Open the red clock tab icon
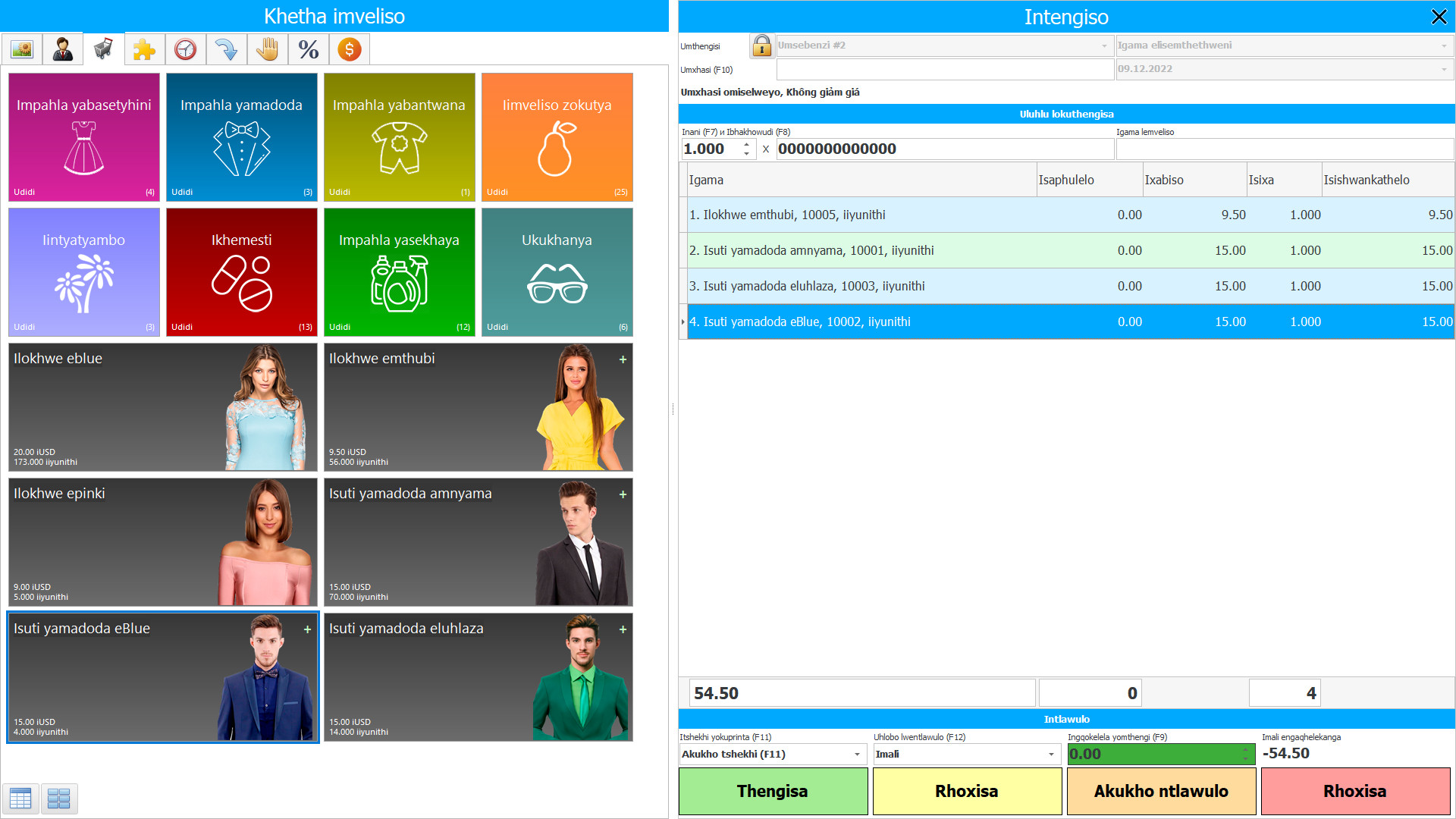 click(185, 50)
